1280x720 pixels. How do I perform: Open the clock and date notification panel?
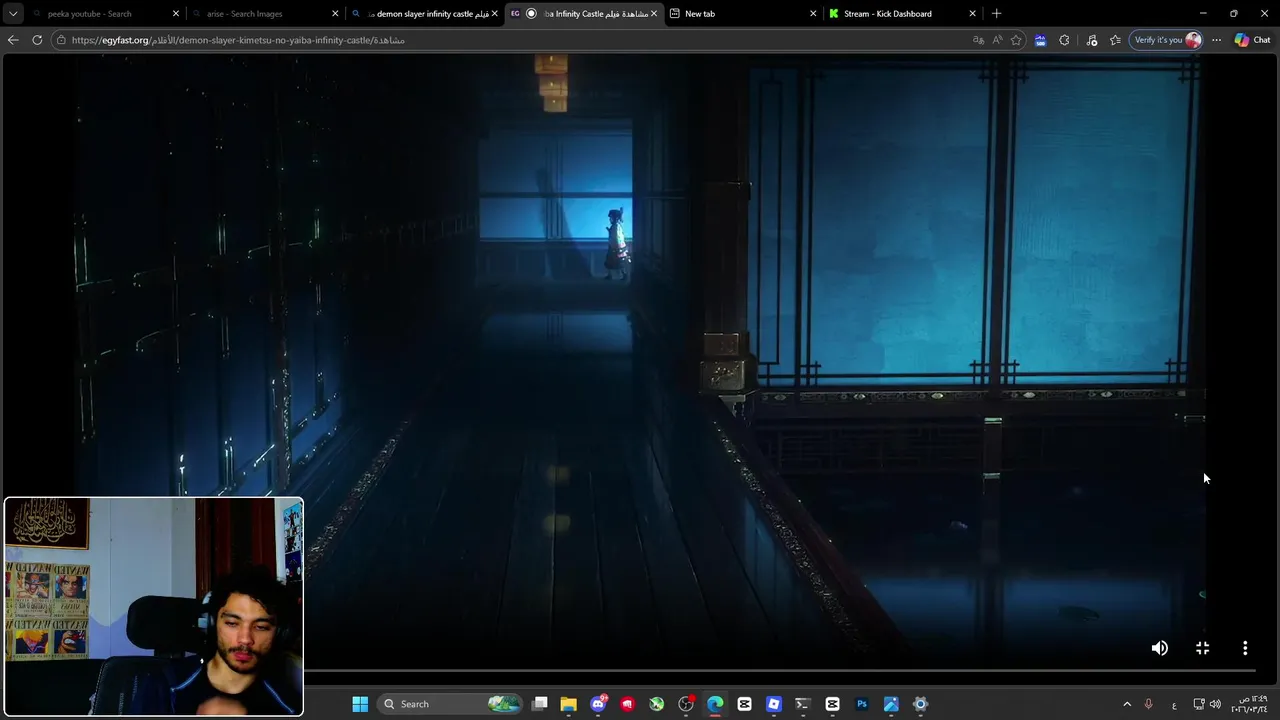coord(1249,704)
